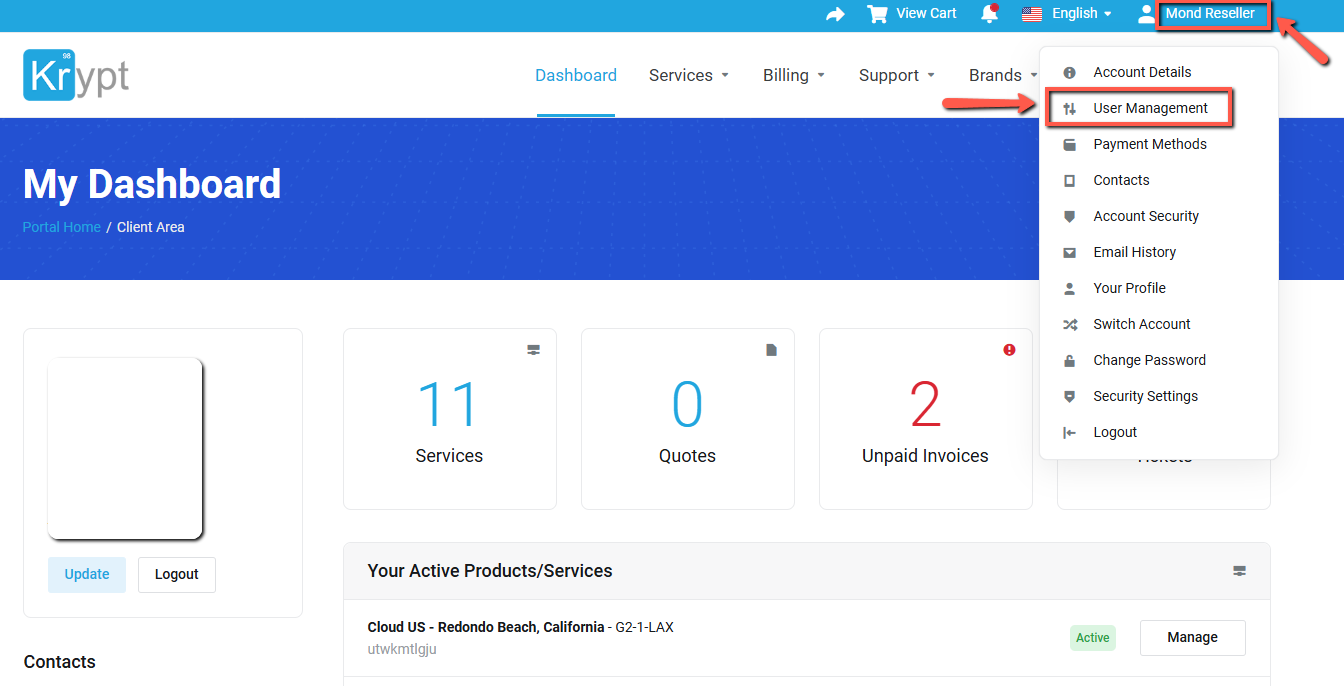Image resolution: width=1344 pixels, height=686 pixels.
Task: Click the profile picture placeholder
Action: coord(125,448)
